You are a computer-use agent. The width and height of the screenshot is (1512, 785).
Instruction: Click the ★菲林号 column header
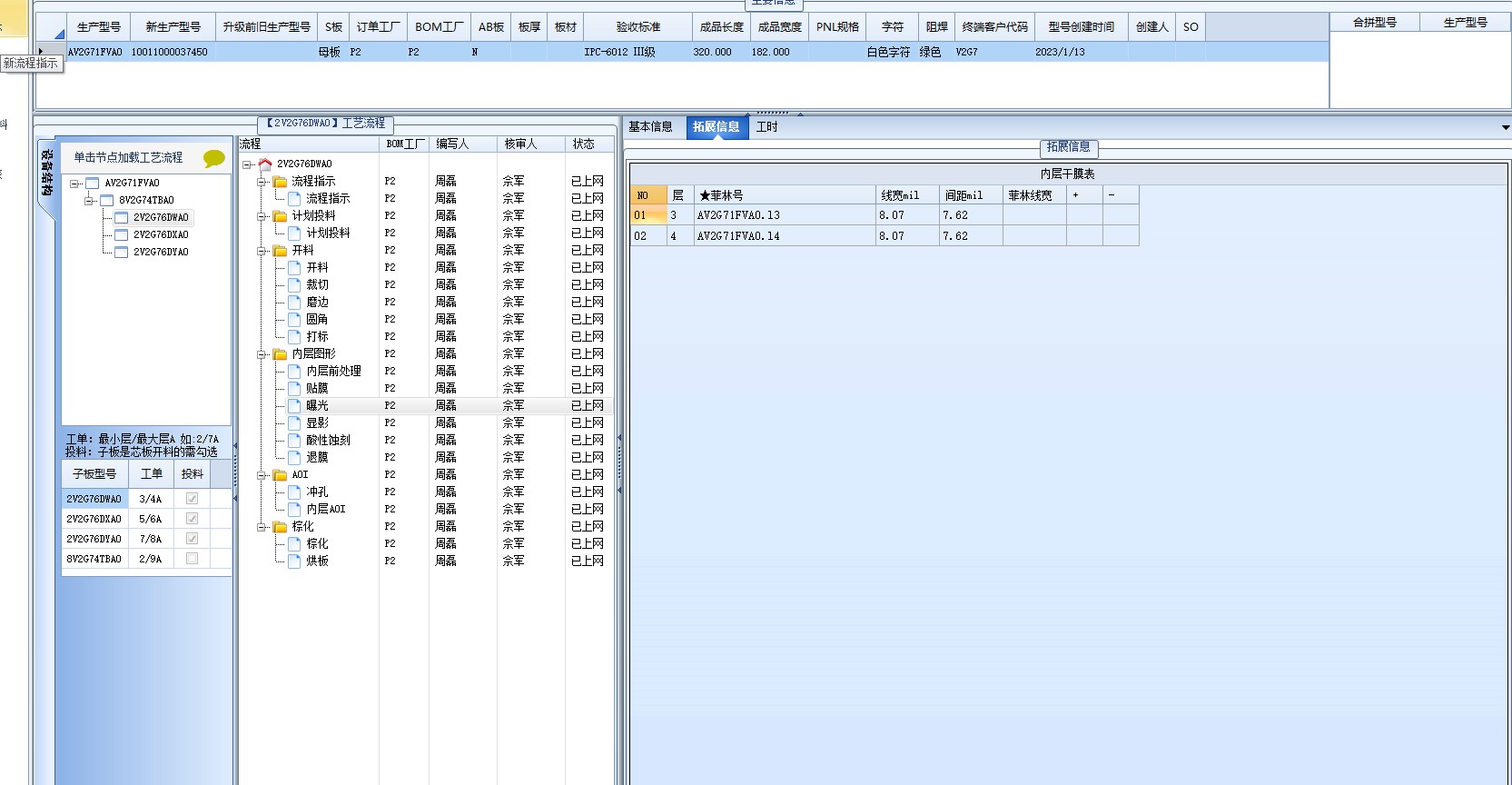click(x=786, y=195)
